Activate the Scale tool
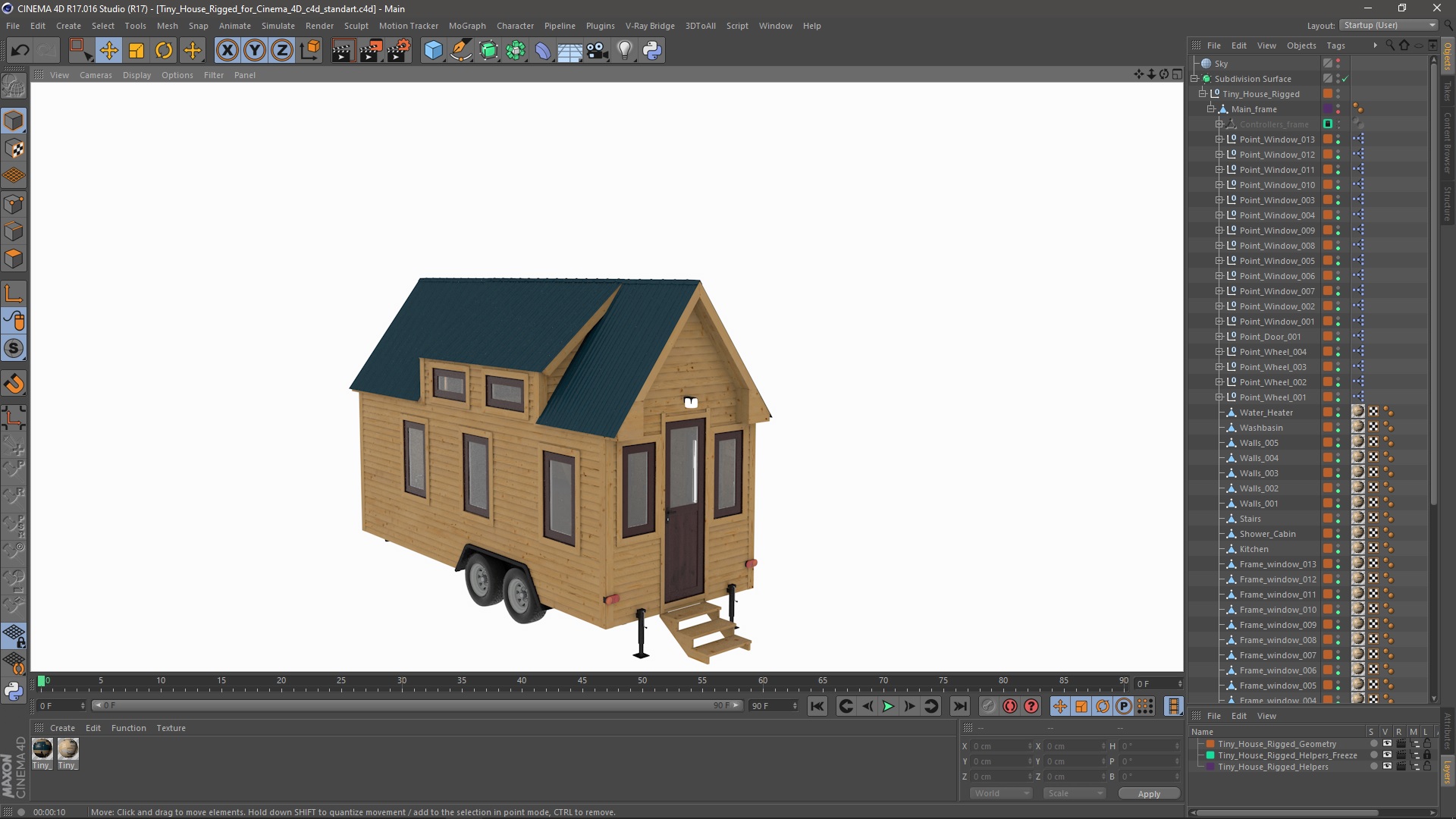The height and width of the screenshot is (819, 1456). tap(136, 51)
